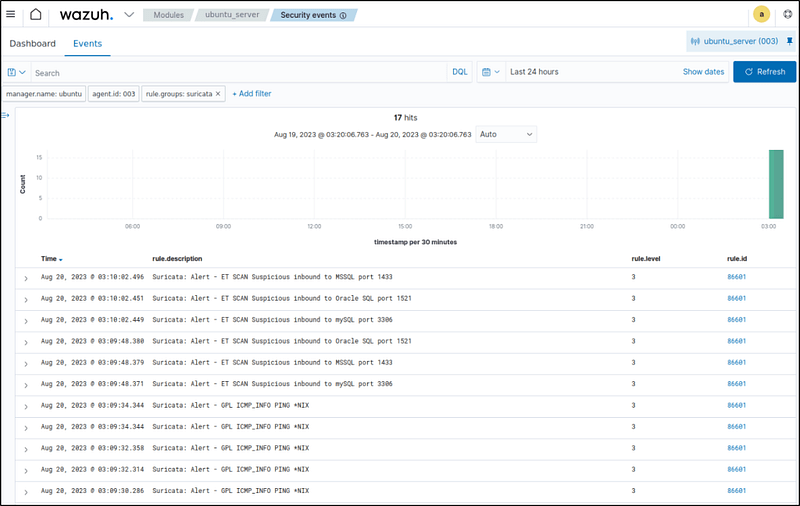Click the home icon in header
Viewport: 800px width, 506px height.
36,14
